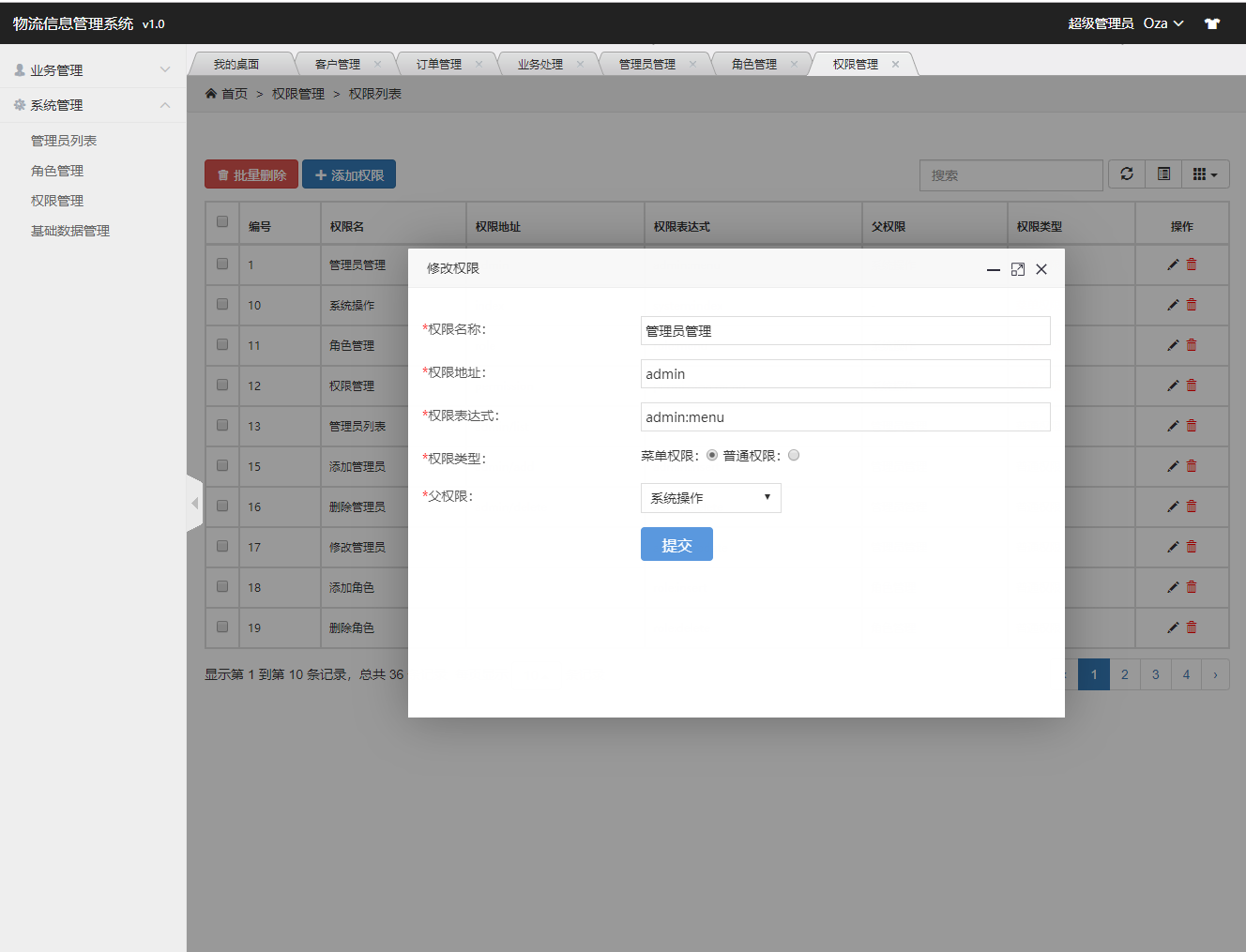
Task: Click the home icon in the breadcrumb
Action: (210, 94)
